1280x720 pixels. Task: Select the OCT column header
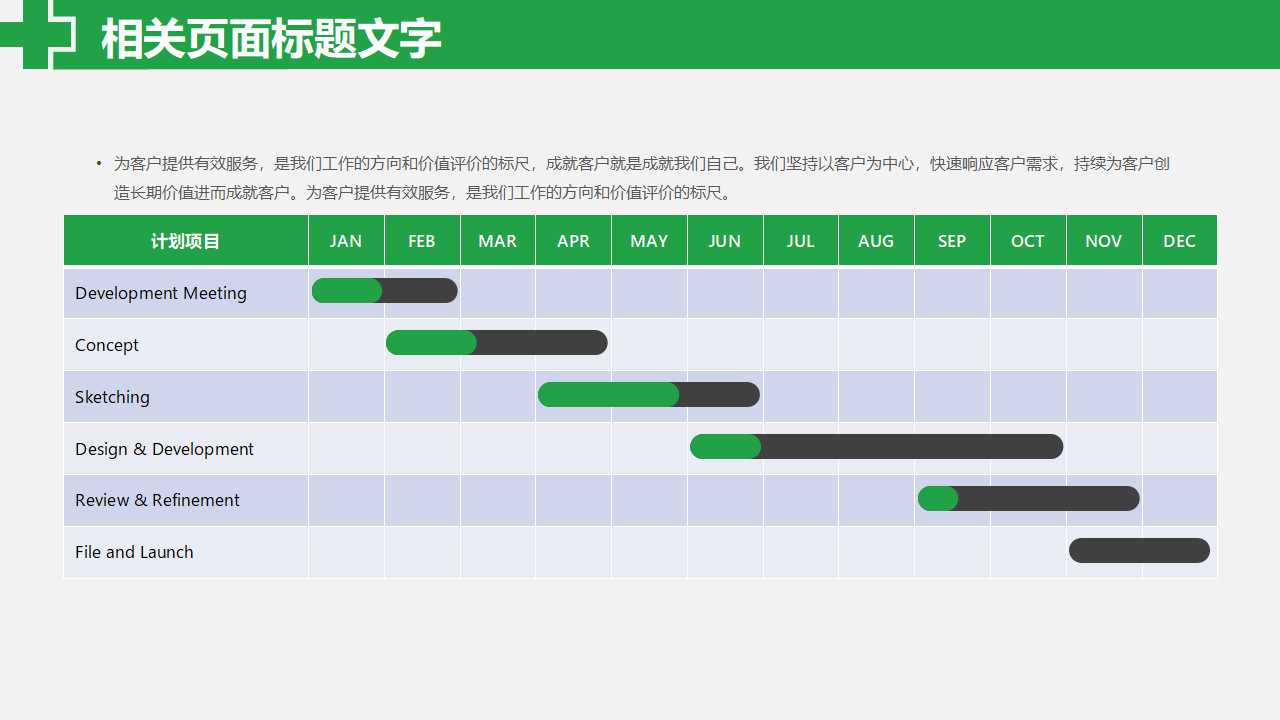coord(1028,241)
